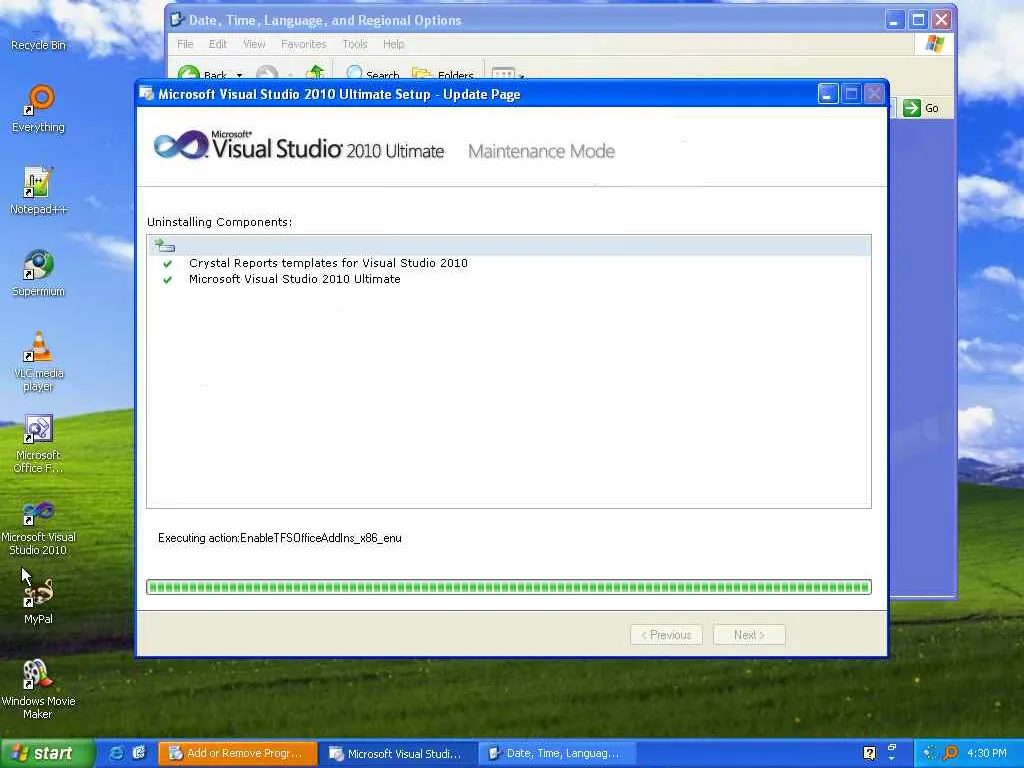1024x768 pixels.
Task: Click the Visual Studio Setup title bar icon
Action: (x=146, y=94)
